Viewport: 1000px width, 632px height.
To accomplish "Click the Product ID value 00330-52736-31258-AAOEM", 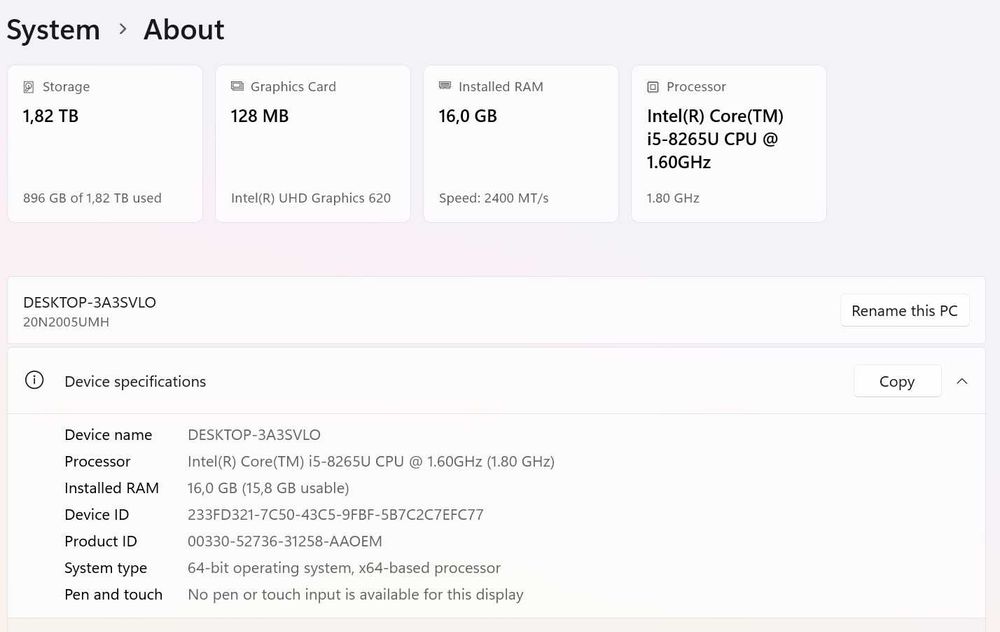I will (x=285, y=541).
